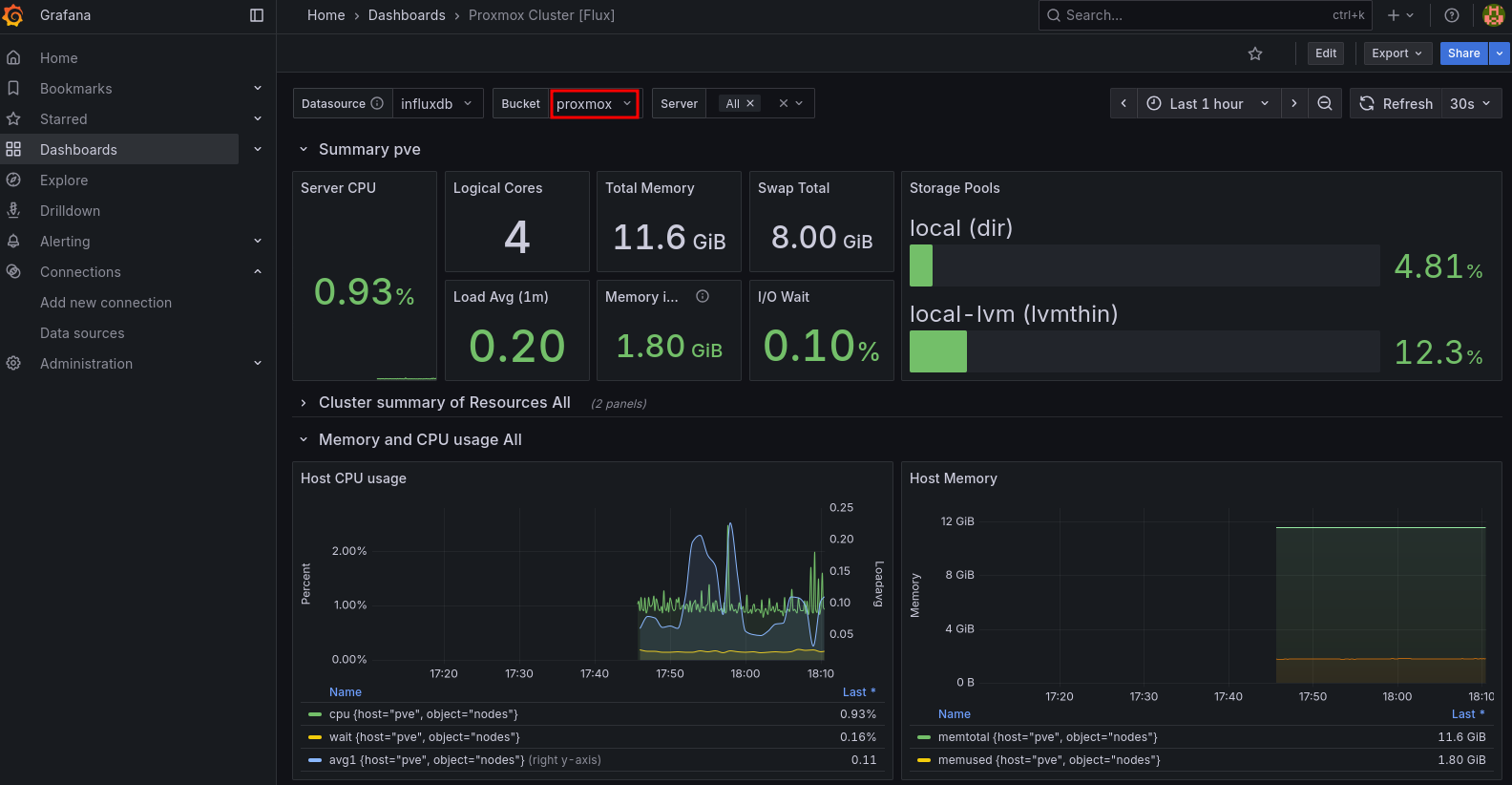Screen dimensions: 1512x785
Task: Toggle avg1 series visibility in legend
Action: (426, 760)
